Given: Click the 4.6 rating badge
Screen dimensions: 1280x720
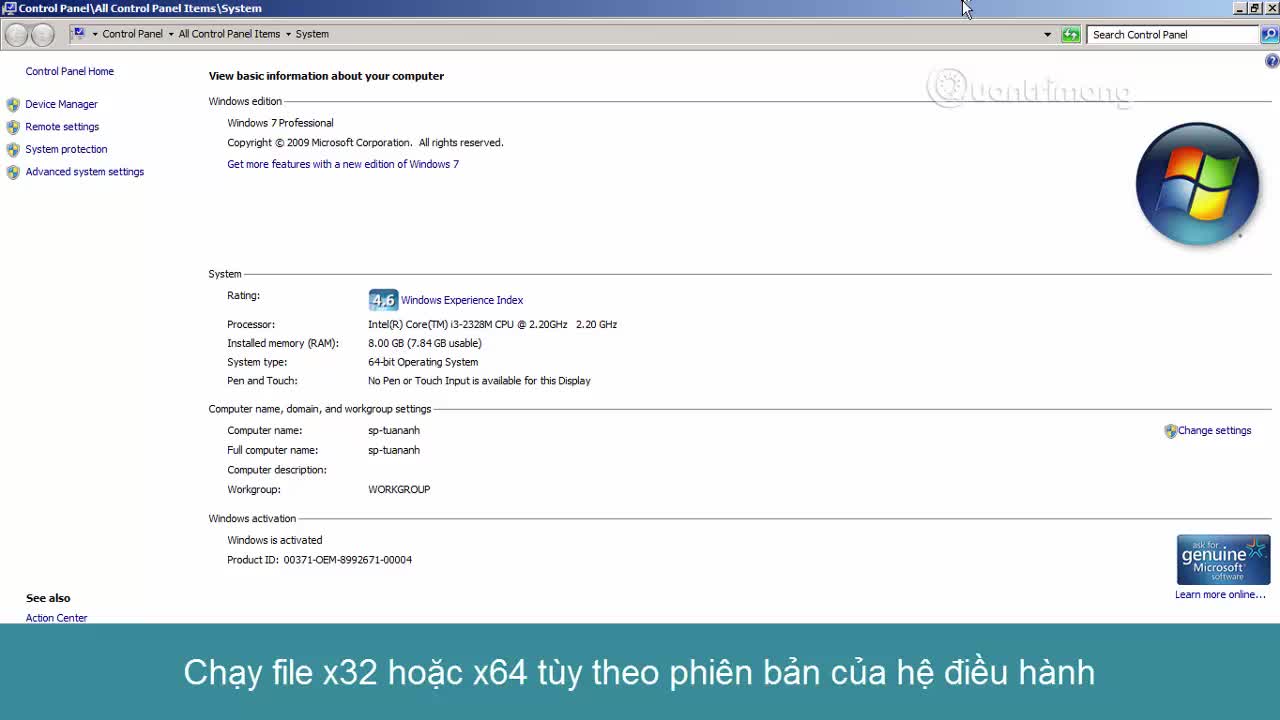Looking at the screenshot, I should (x=383, y=300).
